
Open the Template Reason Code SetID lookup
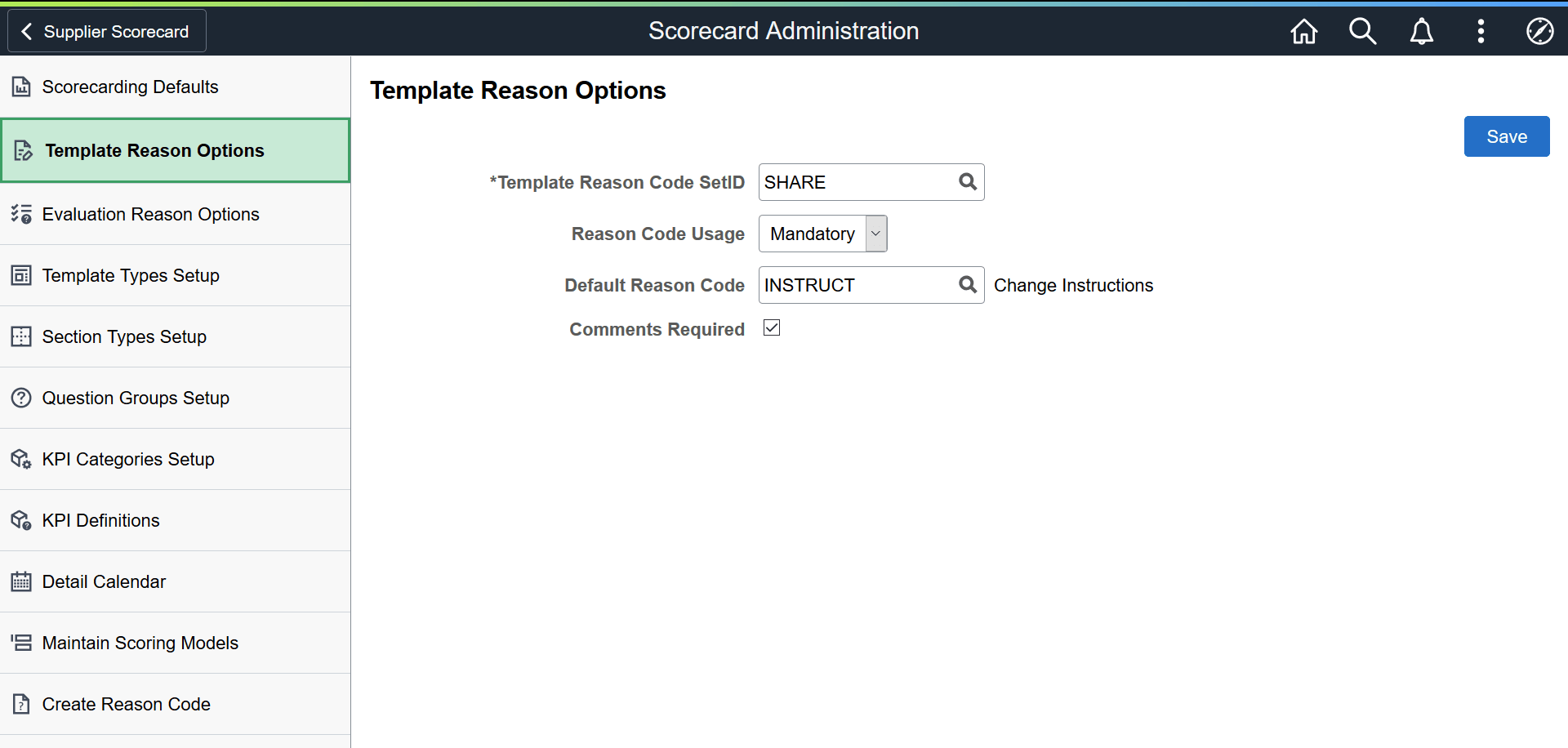coord(968,182)
